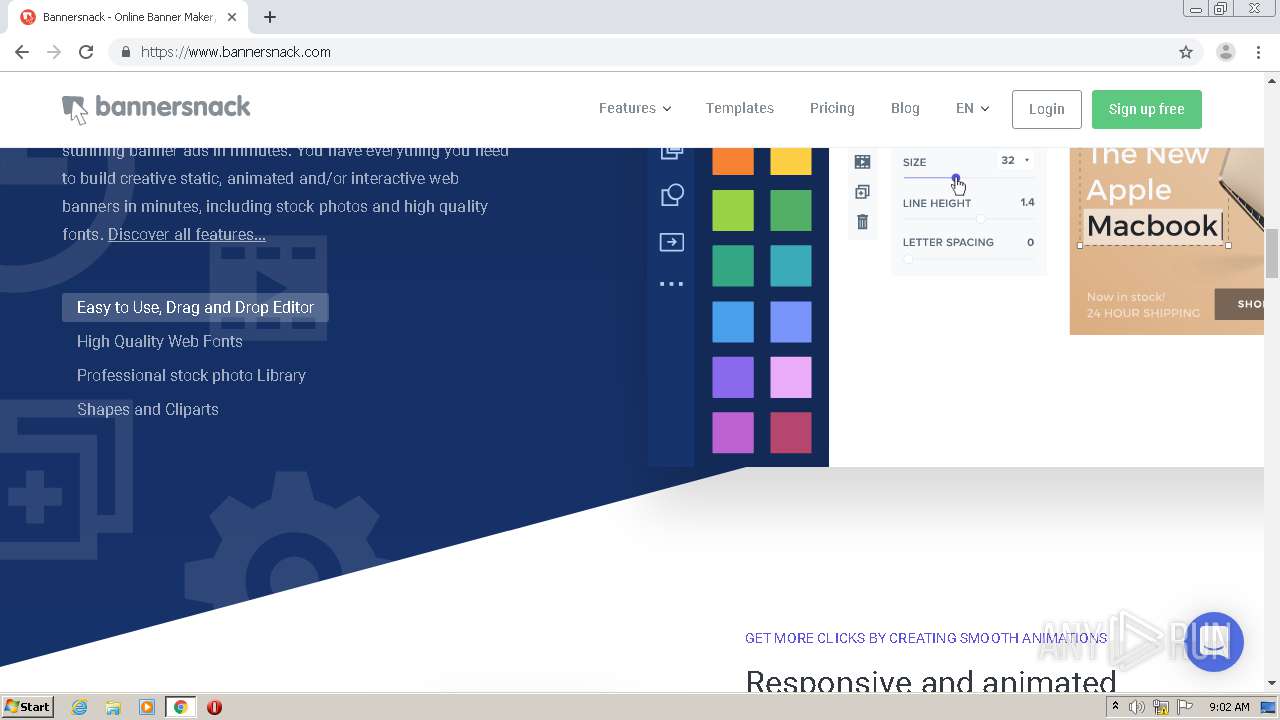Image resolution: width=1280 pixels, height=720 pixels.
Task: Select Shapes and Cliparts
Action: tap(148, 409)
